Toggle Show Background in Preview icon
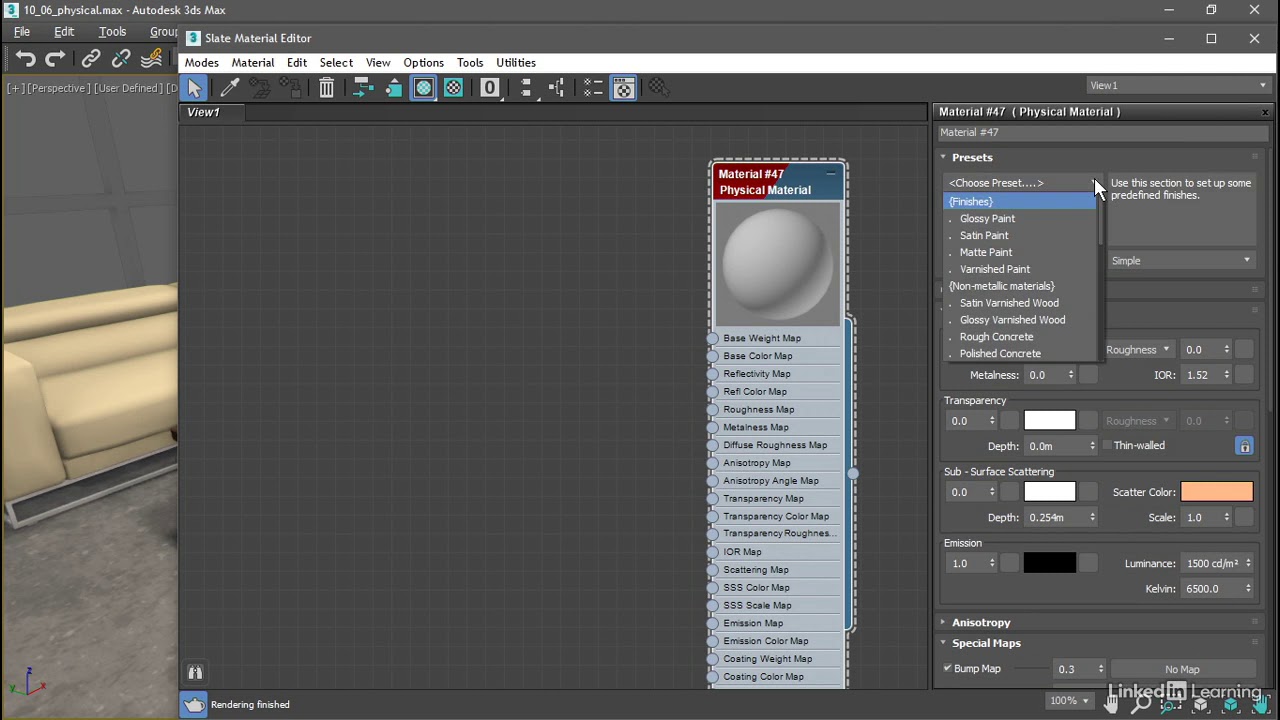This screenshot has width=1280, height=720. pyautogui.click(x=454, y=88)
